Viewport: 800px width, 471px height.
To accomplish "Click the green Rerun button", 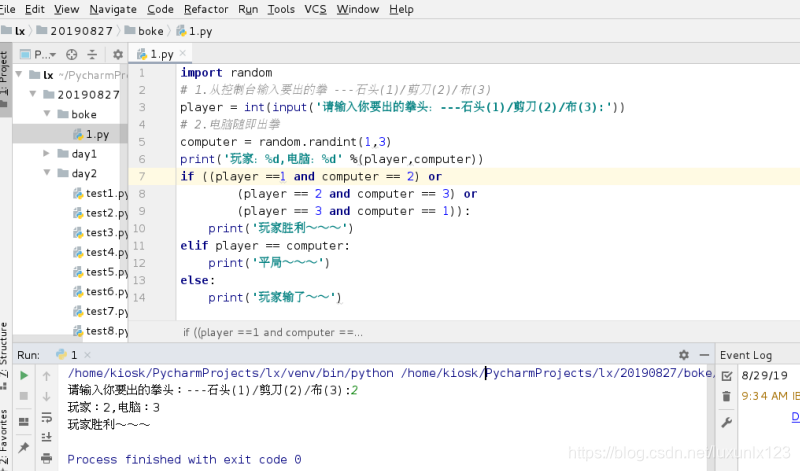I will coord(23,376).
